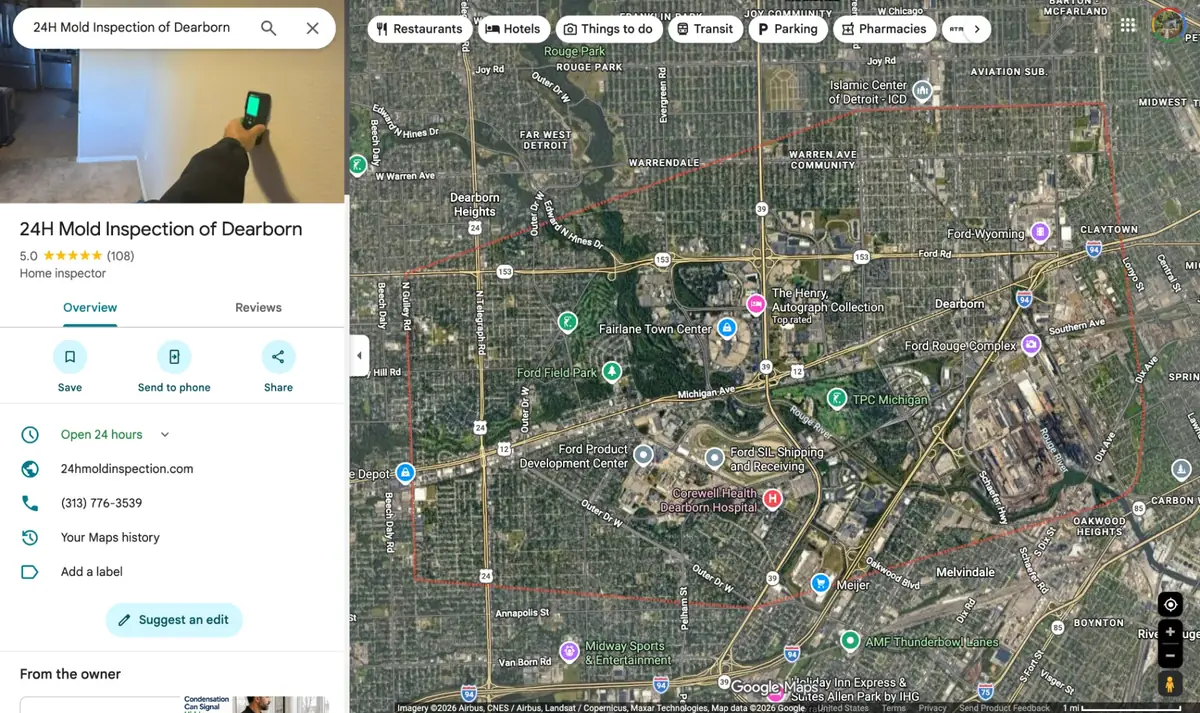Click the search magnifier icon

[268, 28]
